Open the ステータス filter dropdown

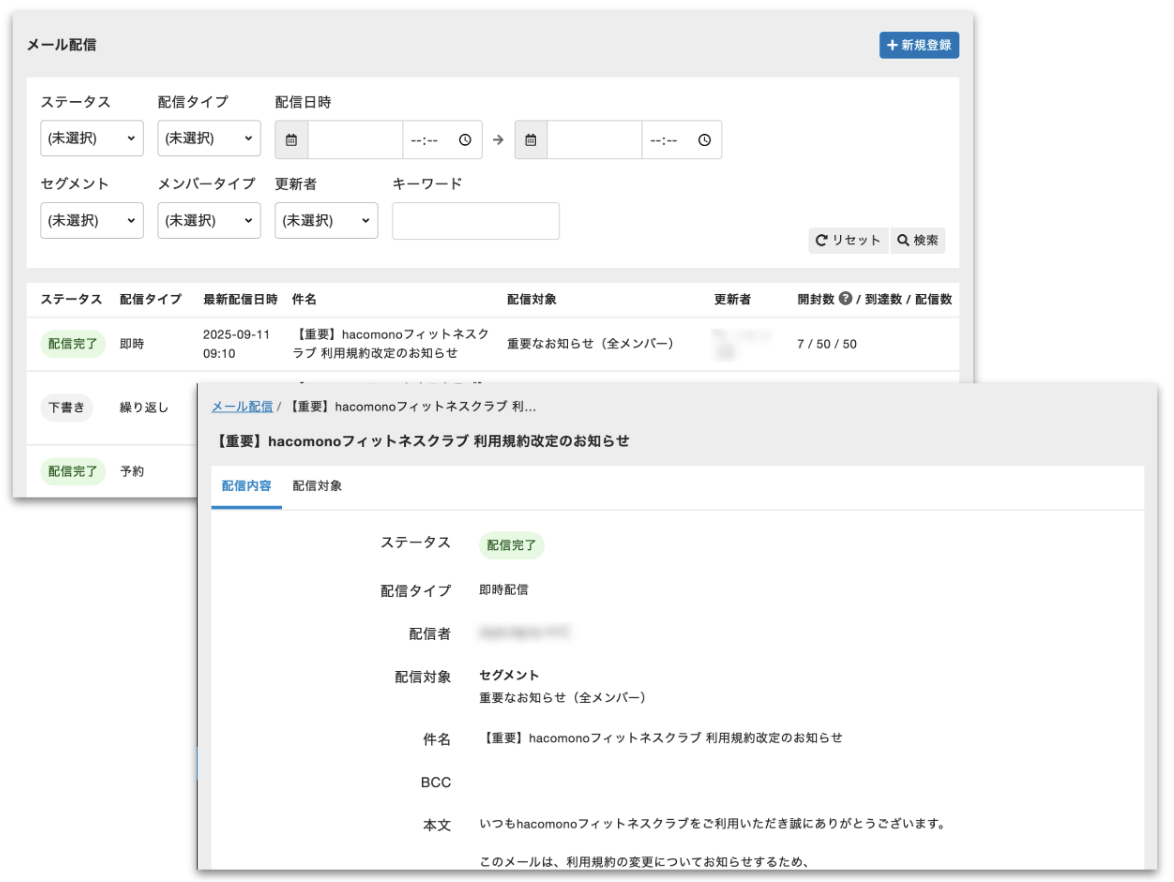coord(92,139)
